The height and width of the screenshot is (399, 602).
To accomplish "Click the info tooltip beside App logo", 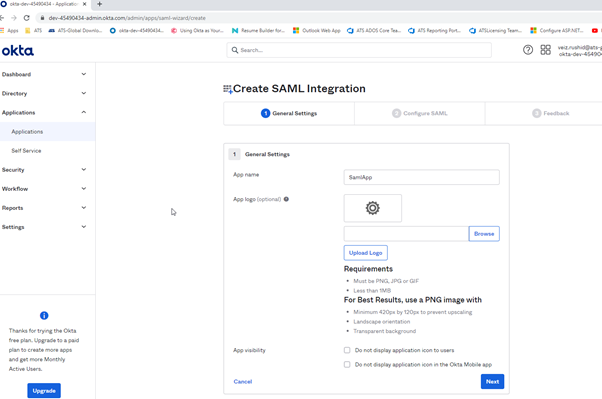I will [286, 199].
